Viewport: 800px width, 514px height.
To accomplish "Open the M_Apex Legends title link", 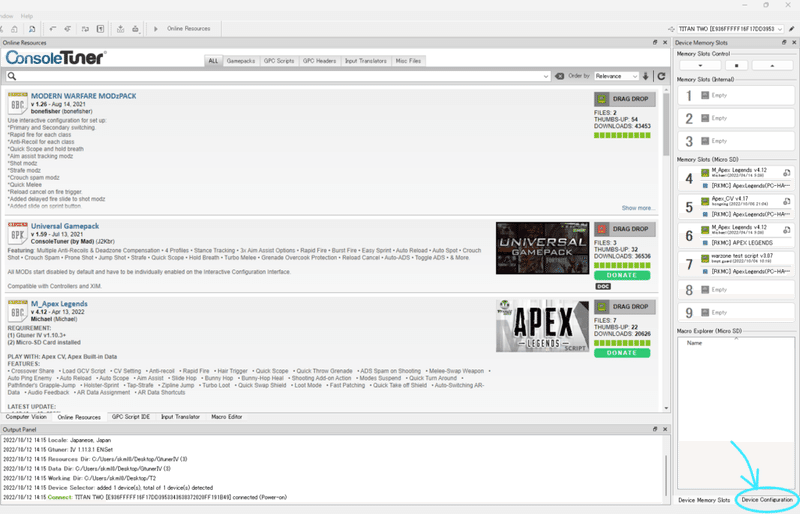I will tap(59, 304).
